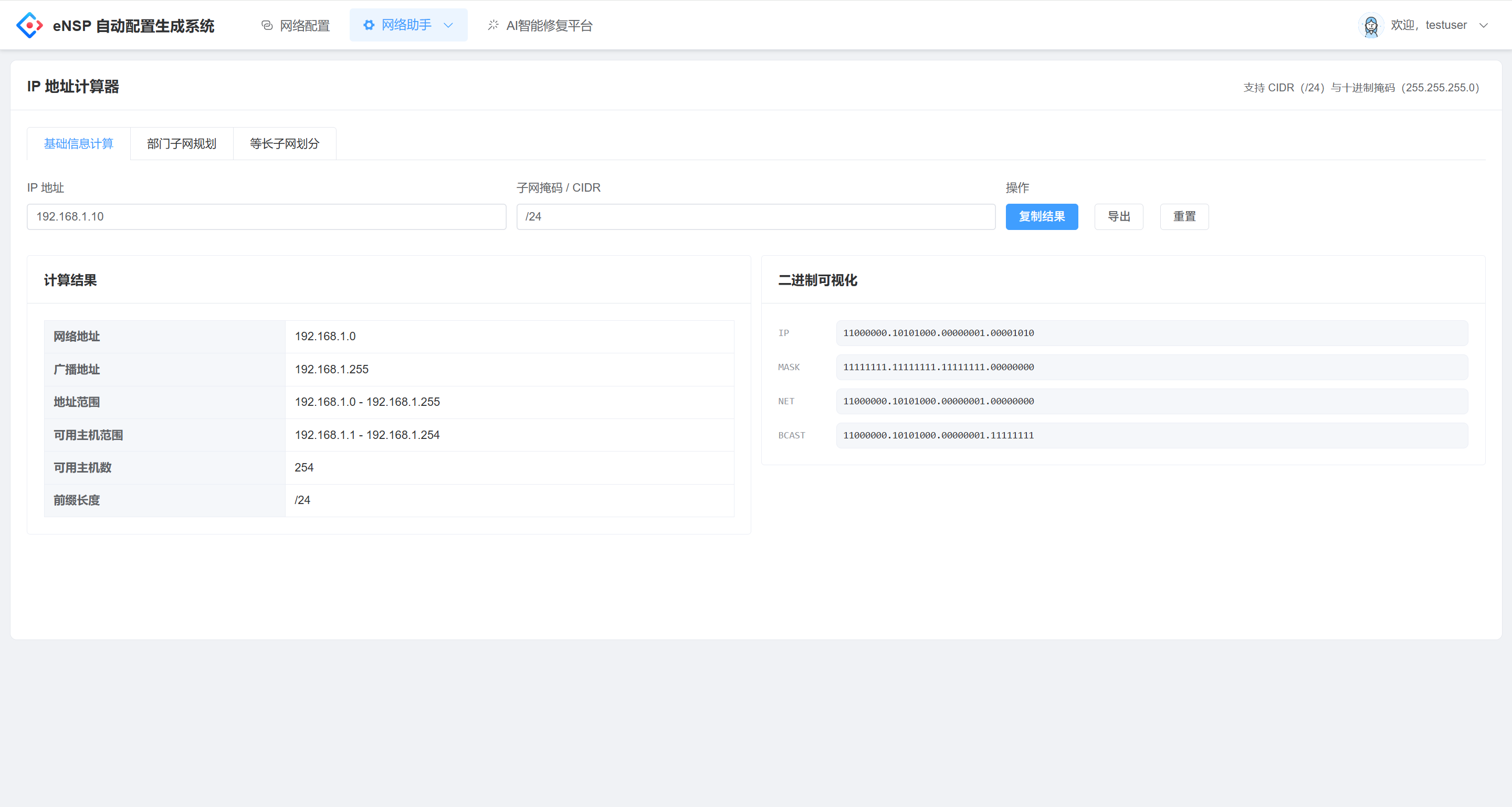Click the IP binary value box
Viewport: 1512px width, 807px height.
[1152, 333]
